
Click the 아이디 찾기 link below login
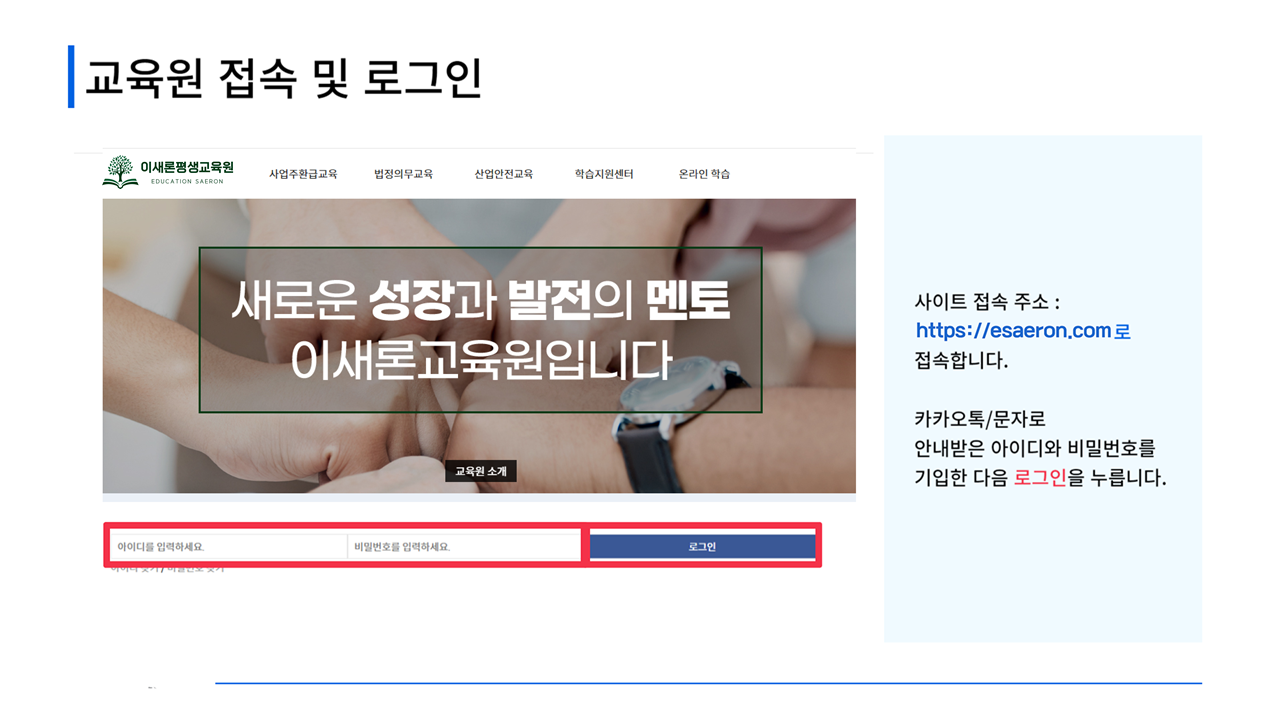[135, 569]
